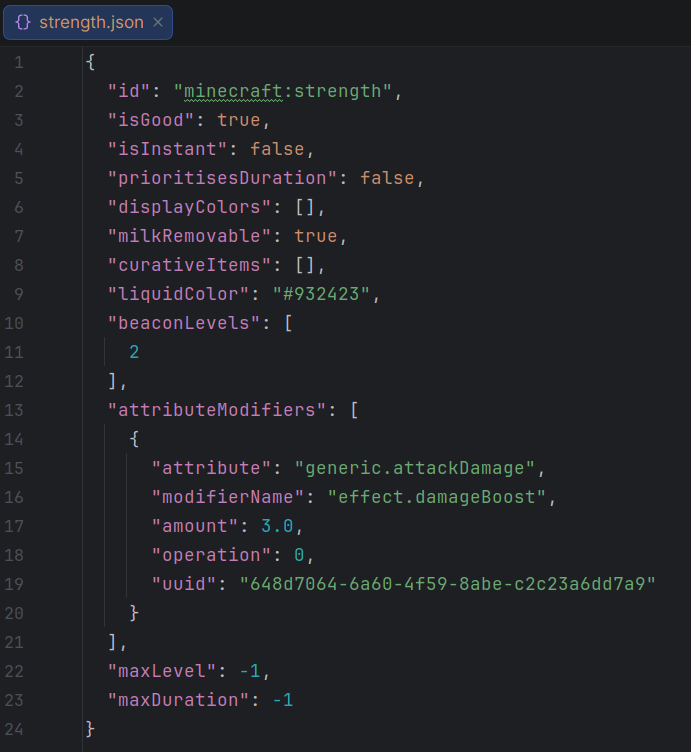691x752 pixels.
Task: Click the closing bracket on line 21
Action: coord(112,642)
